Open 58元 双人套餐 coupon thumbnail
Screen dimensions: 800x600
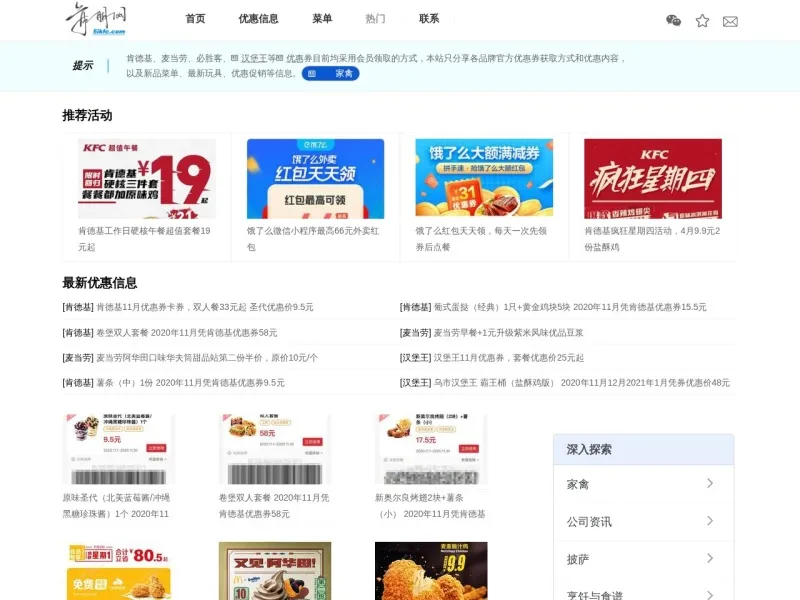tap(275, 449)
